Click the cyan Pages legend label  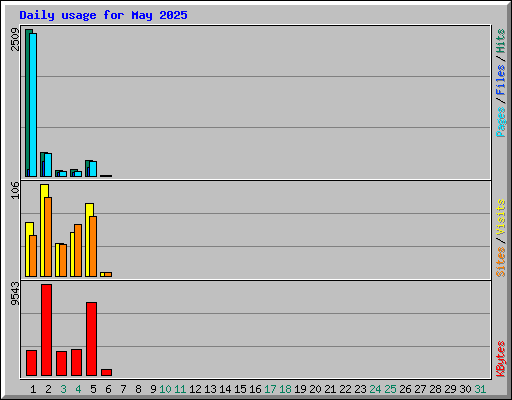point(501,122)
